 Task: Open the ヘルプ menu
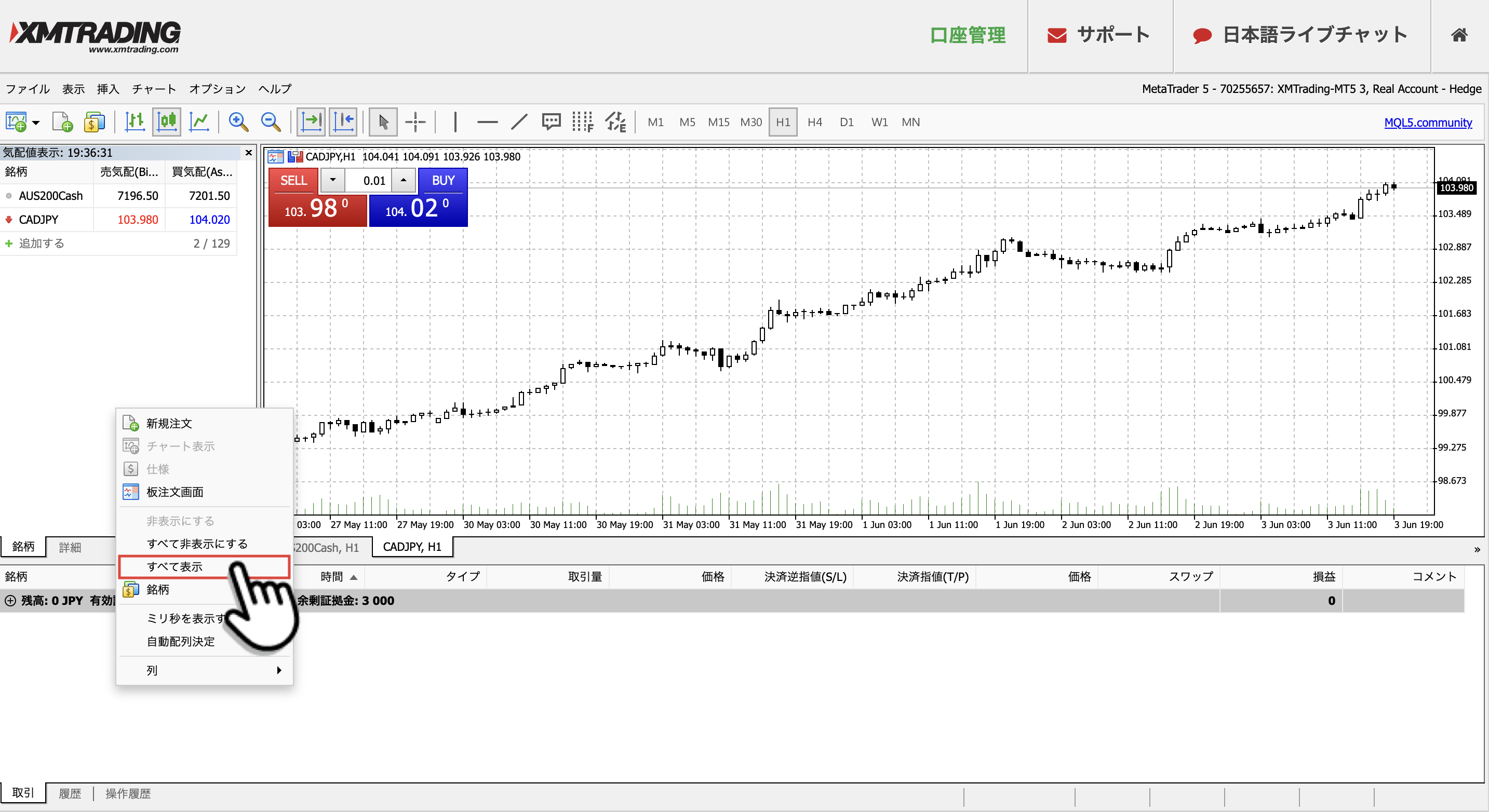pos(275,88)
